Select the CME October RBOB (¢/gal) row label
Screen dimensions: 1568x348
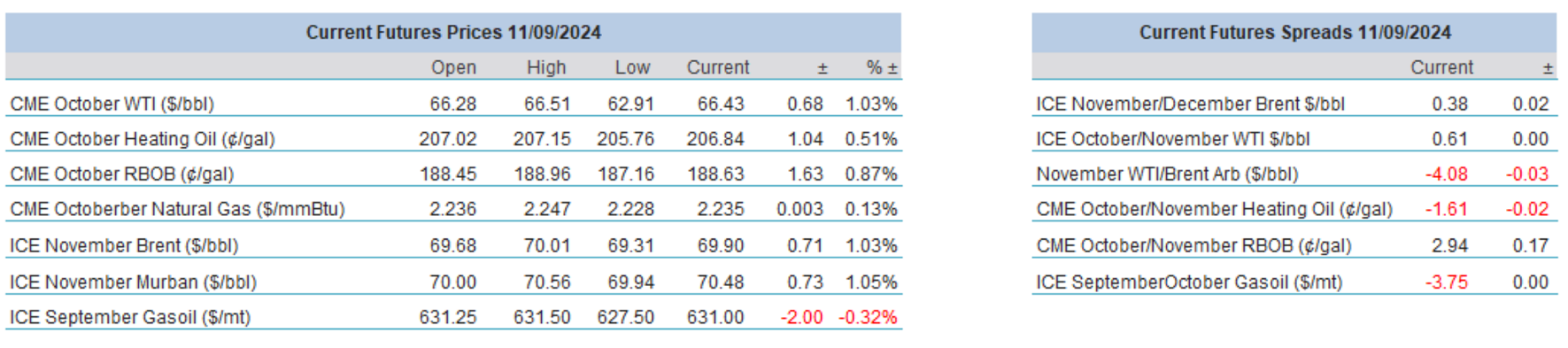click(122, 174)
